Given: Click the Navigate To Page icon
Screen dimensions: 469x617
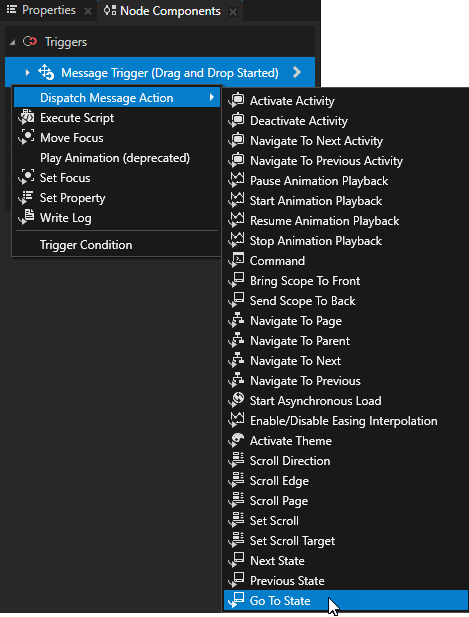Looking at the screenshot, I should click(x=237, y=321).
